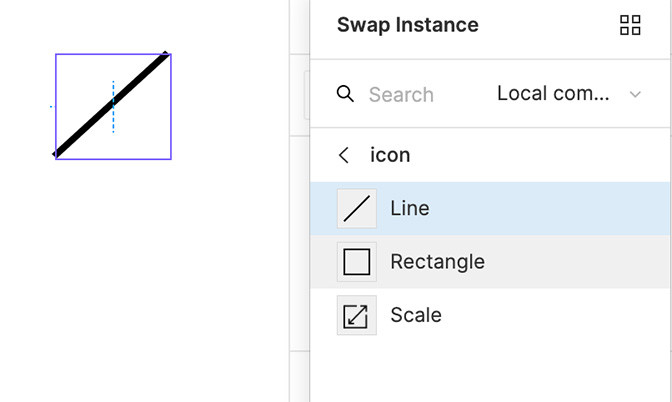The image size is (672, 402).
Task: Expand the chevron beside Local components
Action: pos(635,95)
